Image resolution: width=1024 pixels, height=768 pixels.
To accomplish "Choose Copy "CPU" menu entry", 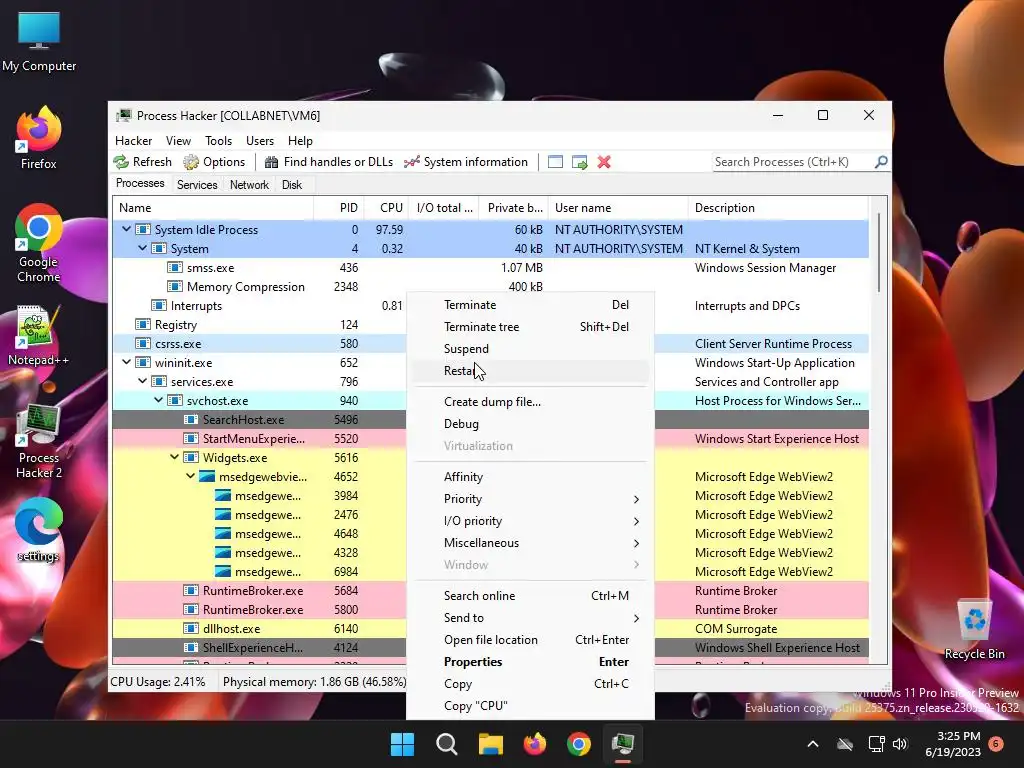I will (x=530, y=706).
